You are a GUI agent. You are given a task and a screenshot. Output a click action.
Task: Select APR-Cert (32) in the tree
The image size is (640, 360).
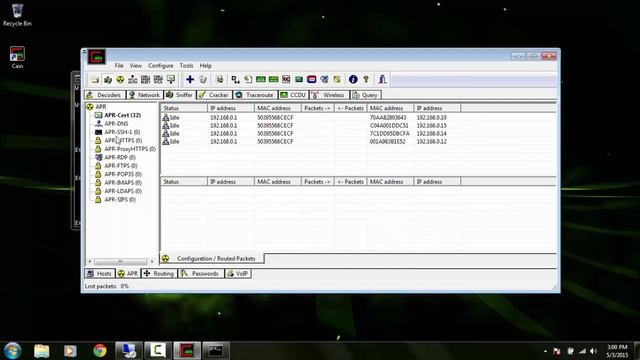122,115
